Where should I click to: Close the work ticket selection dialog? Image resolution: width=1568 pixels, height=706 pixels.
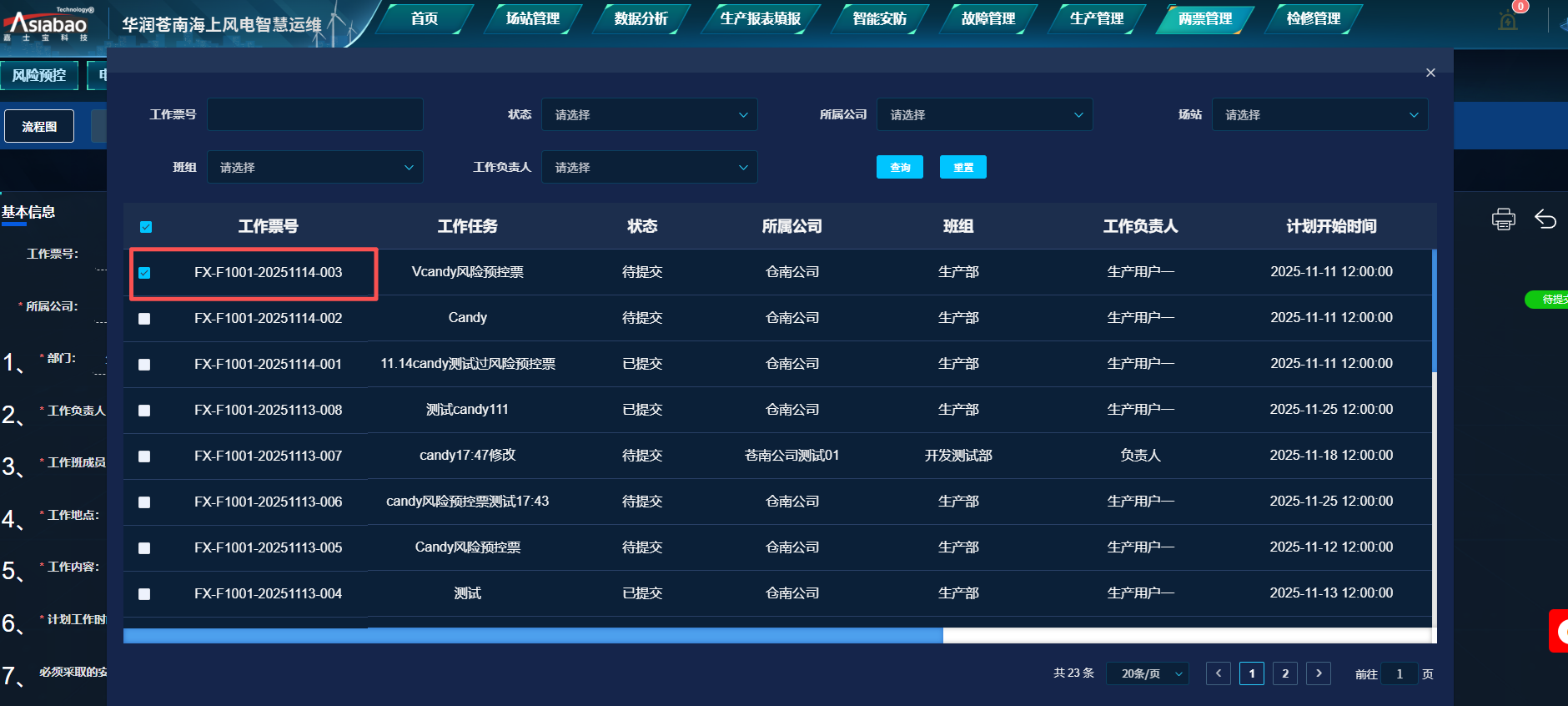tap(1430, 73)
